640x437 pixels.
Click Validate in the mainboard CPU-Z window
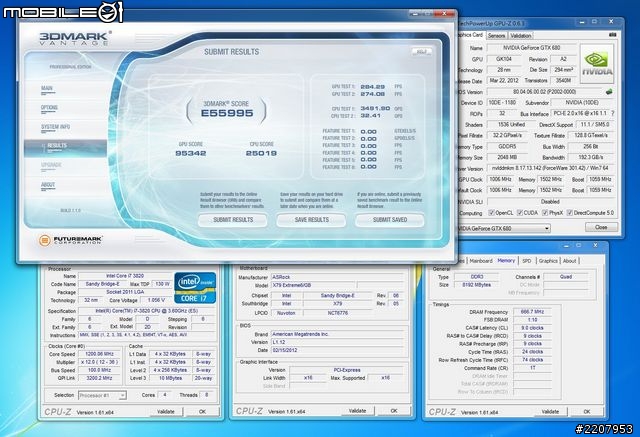tap(358, 411)
